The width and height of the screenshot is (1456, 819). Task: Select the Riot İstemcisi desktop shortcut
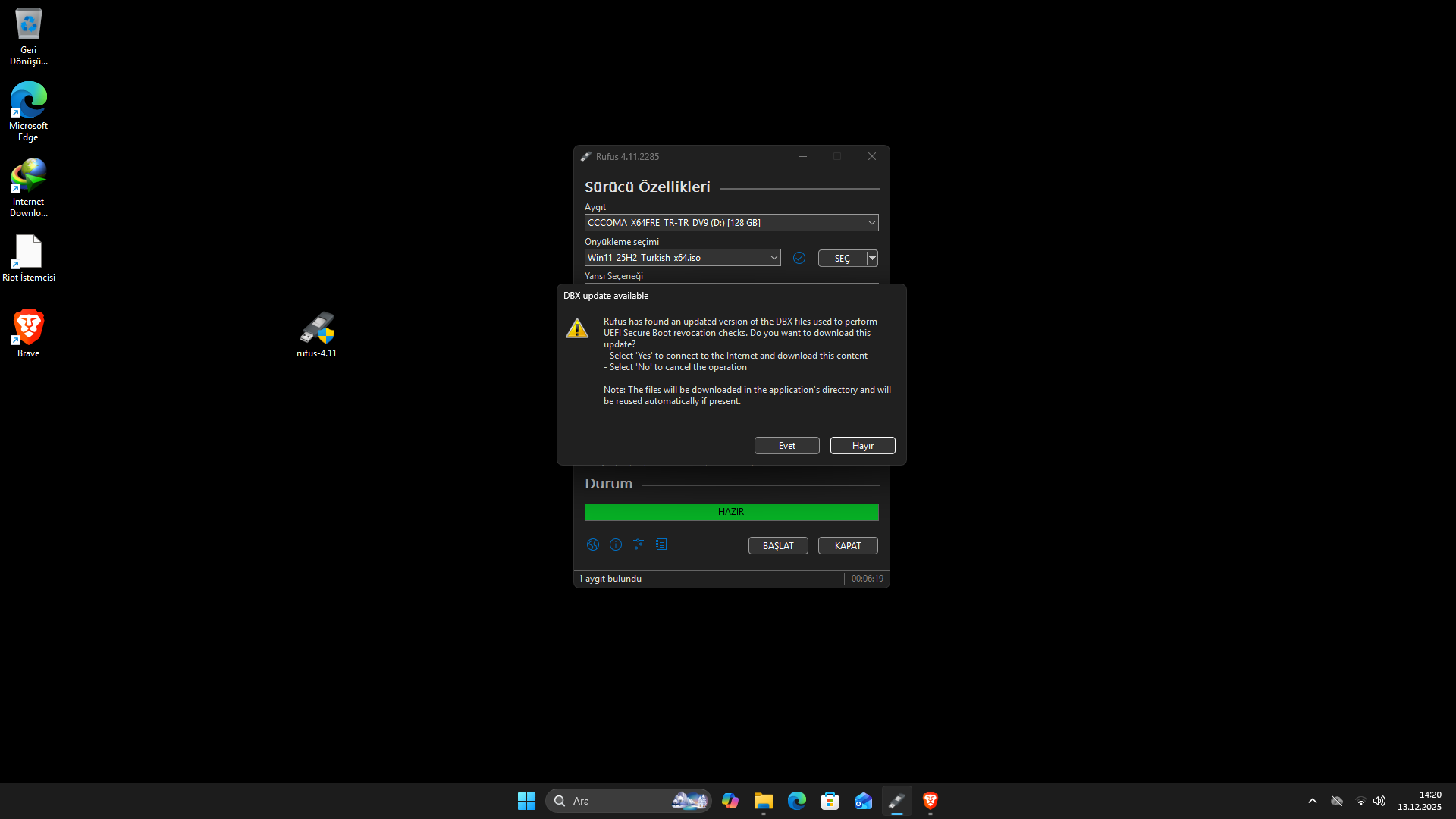point(29,258)
